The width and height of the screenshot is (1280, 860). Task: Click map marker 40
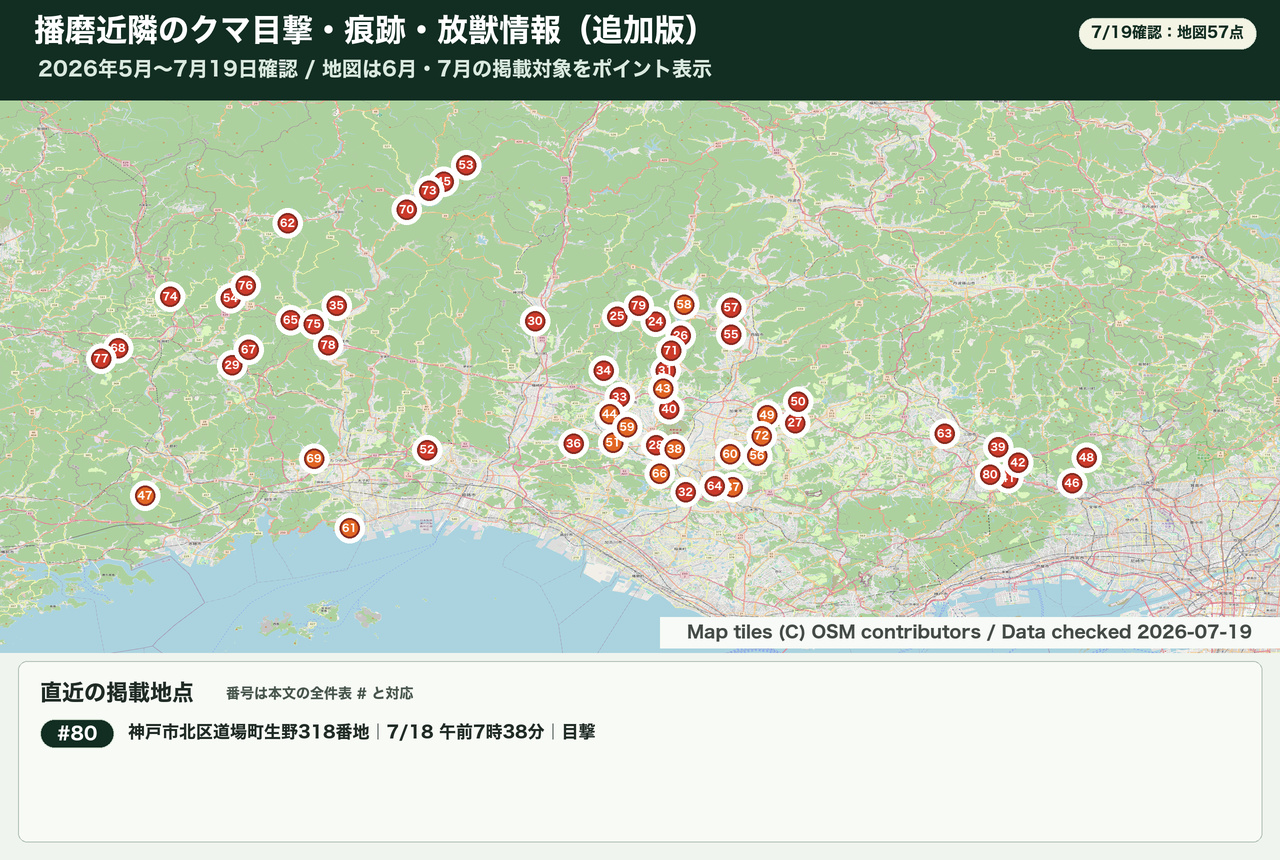669,409
